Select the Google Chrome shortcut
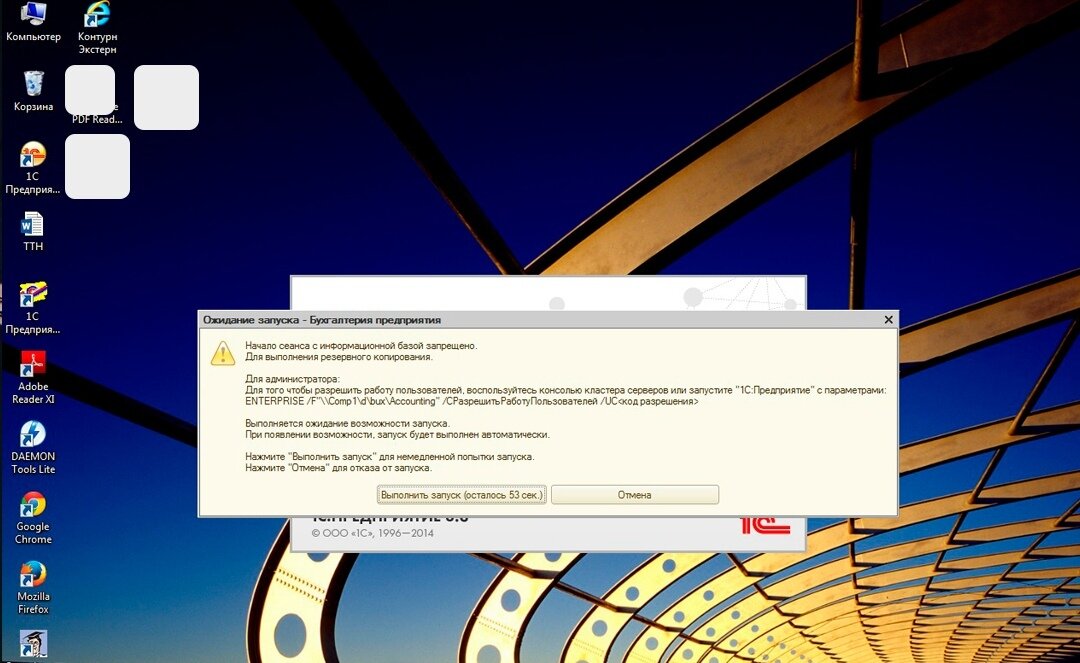1080x663 pixels. click(x=32, y=518)
